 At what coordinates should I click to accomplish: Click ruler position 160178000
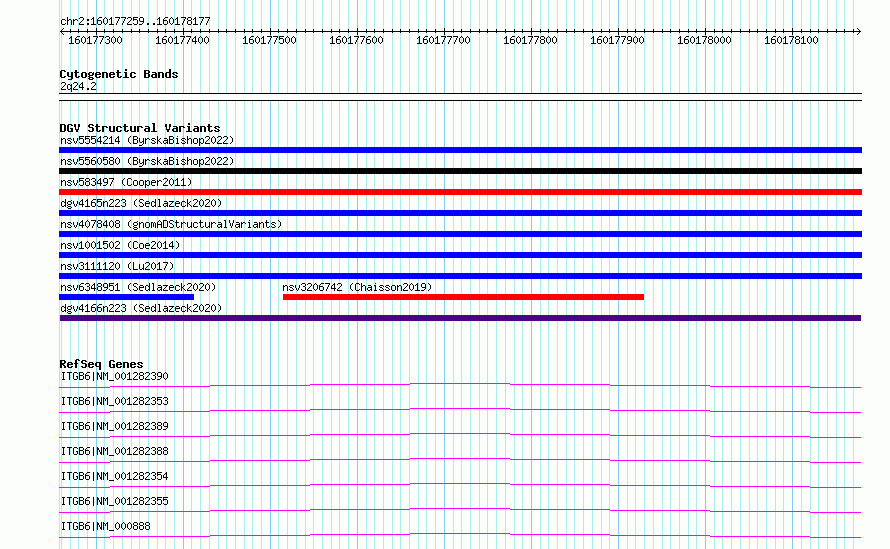[704, 40]
